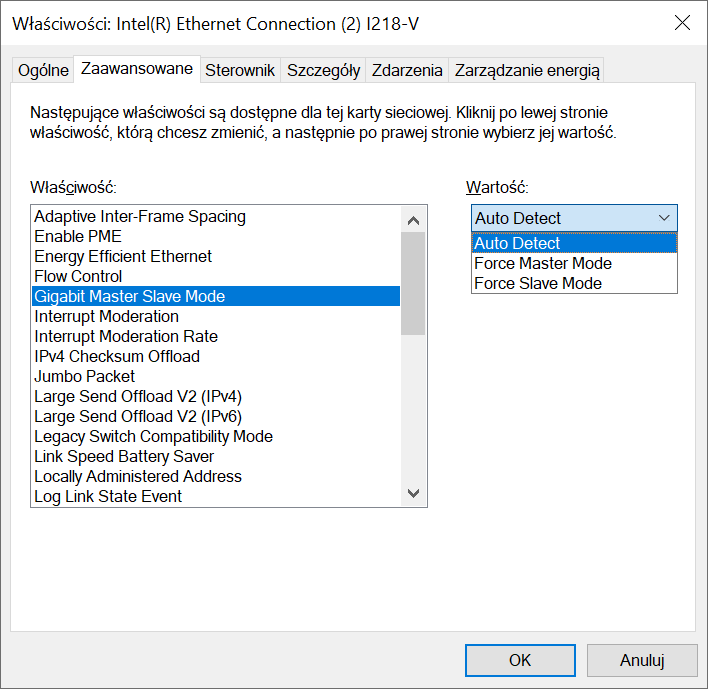The height and width of the screenshot is (689, 708).
Task: Close the properties dialog window
Action: (682, 23)
